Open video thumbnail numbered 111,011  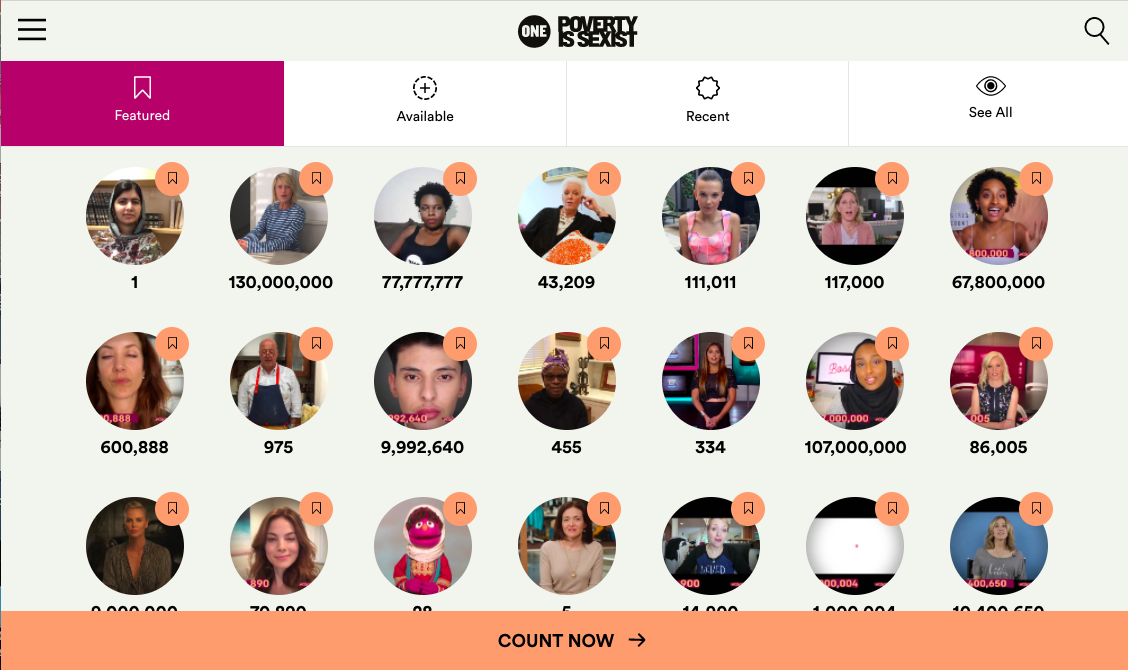(x=711, y=216)
